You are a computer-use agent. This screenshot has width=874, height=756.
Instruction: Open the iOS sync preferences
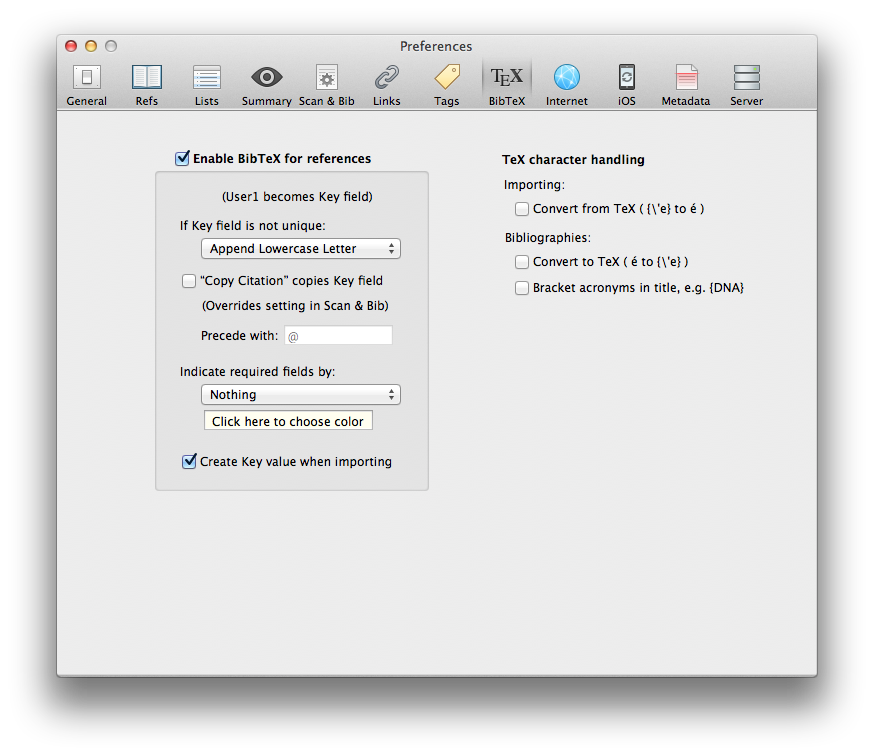(626, 84)
